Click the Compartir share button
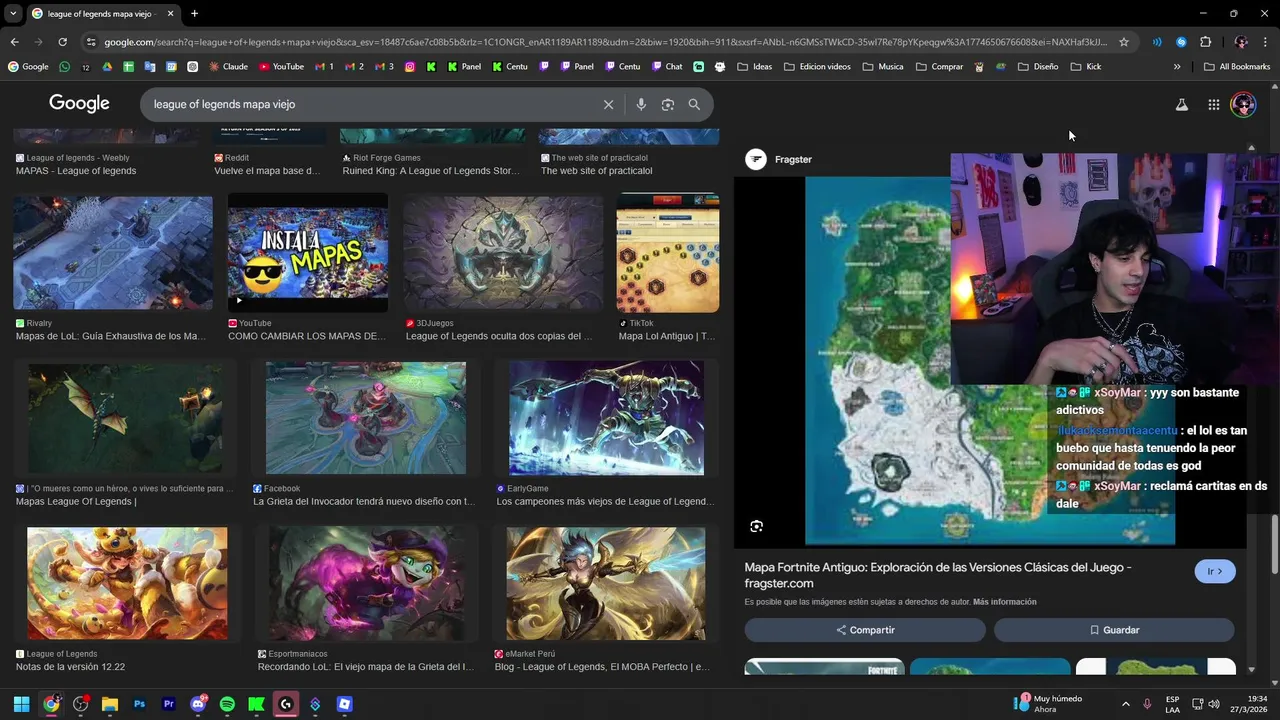Viewport: 1280px width, 720px height. (865, 630)
